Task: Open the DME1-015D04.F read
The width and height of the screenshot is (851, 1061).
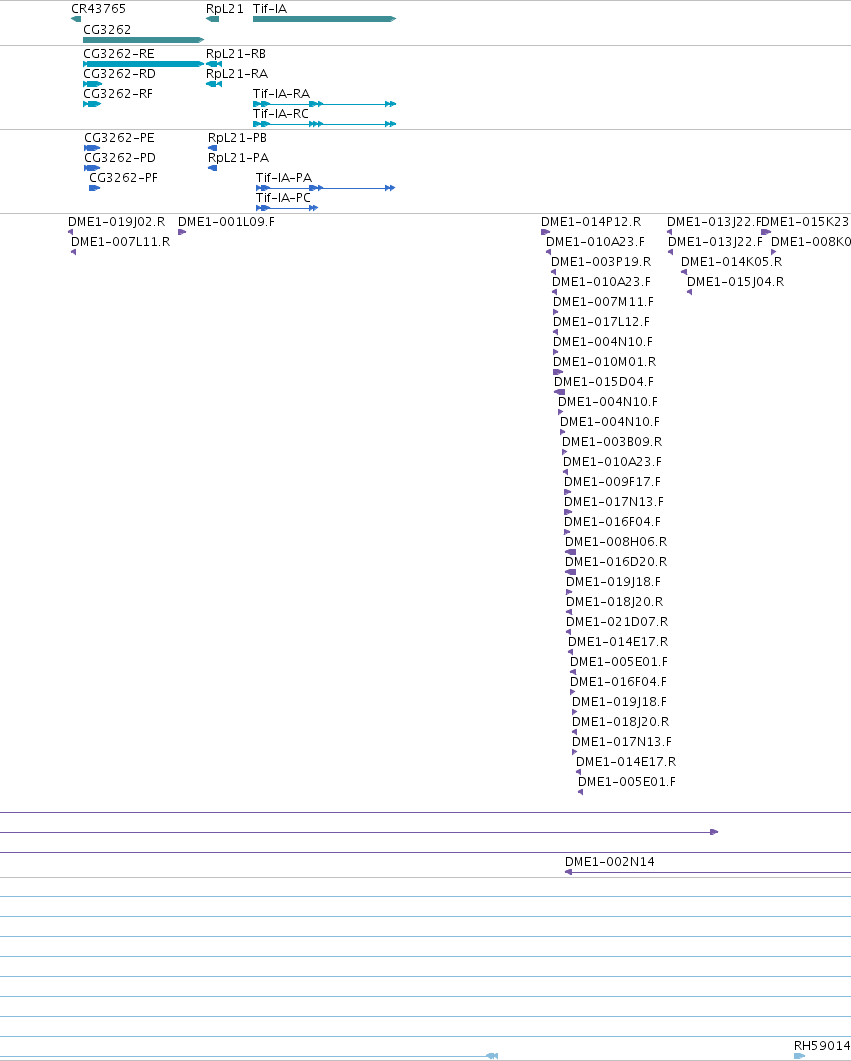Action: tap(559, 392)
